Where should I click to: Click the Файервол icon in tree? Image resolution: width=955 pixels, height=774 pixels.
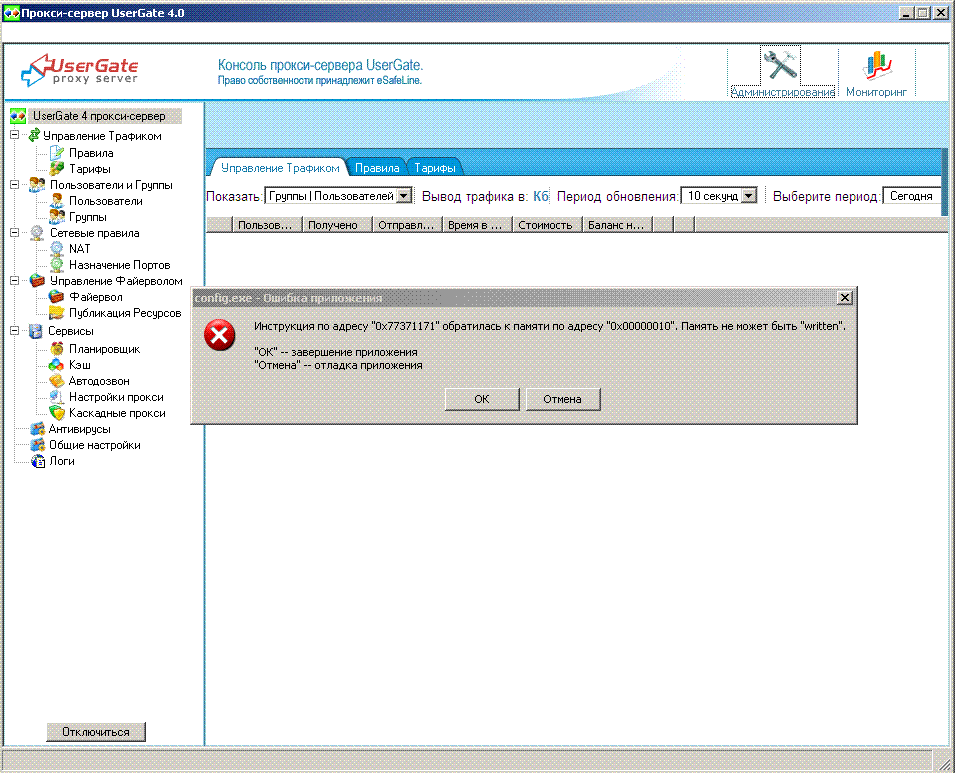point(57,297)
